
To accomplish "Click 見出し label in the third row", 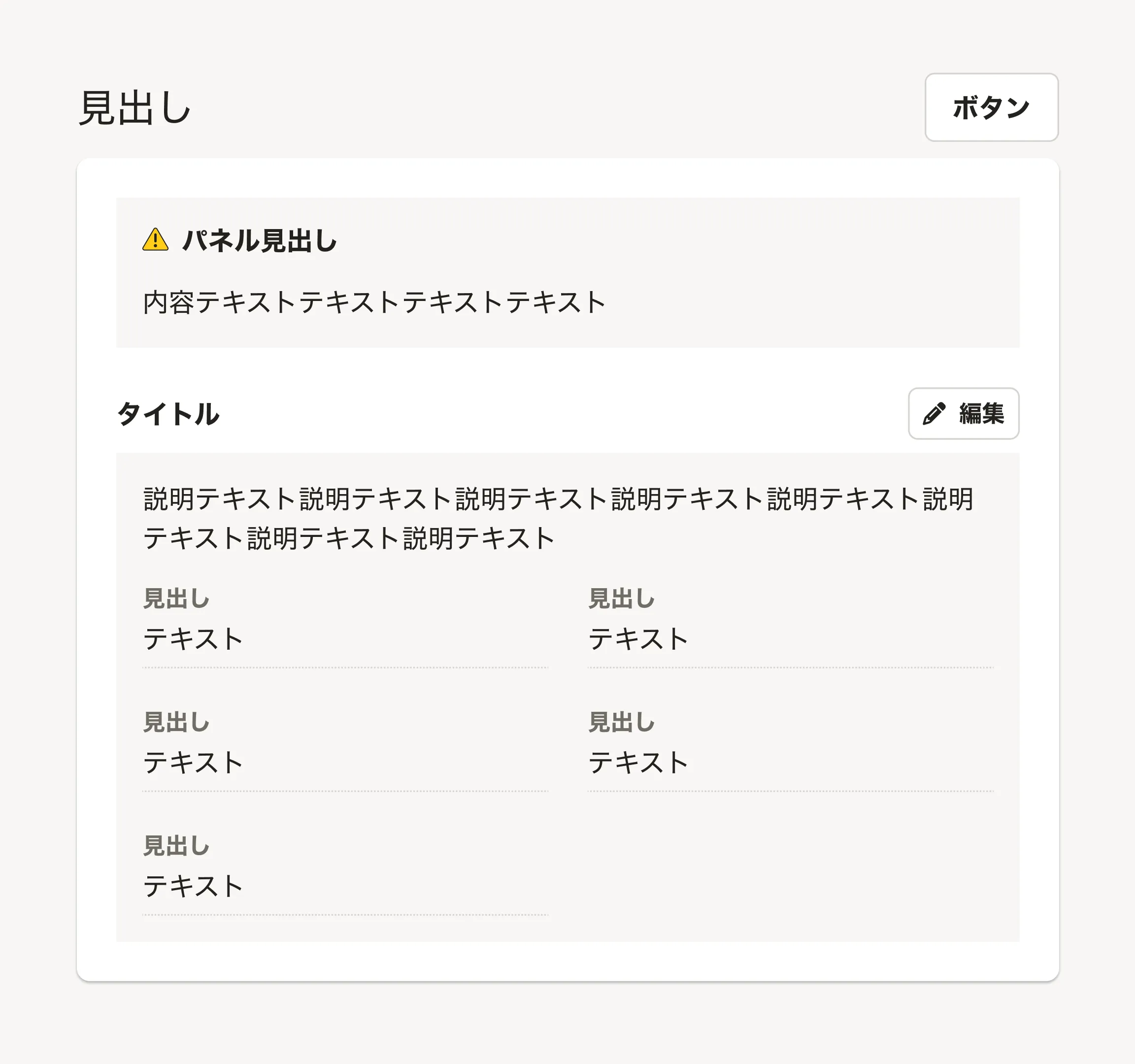I will tap(176, 846).
